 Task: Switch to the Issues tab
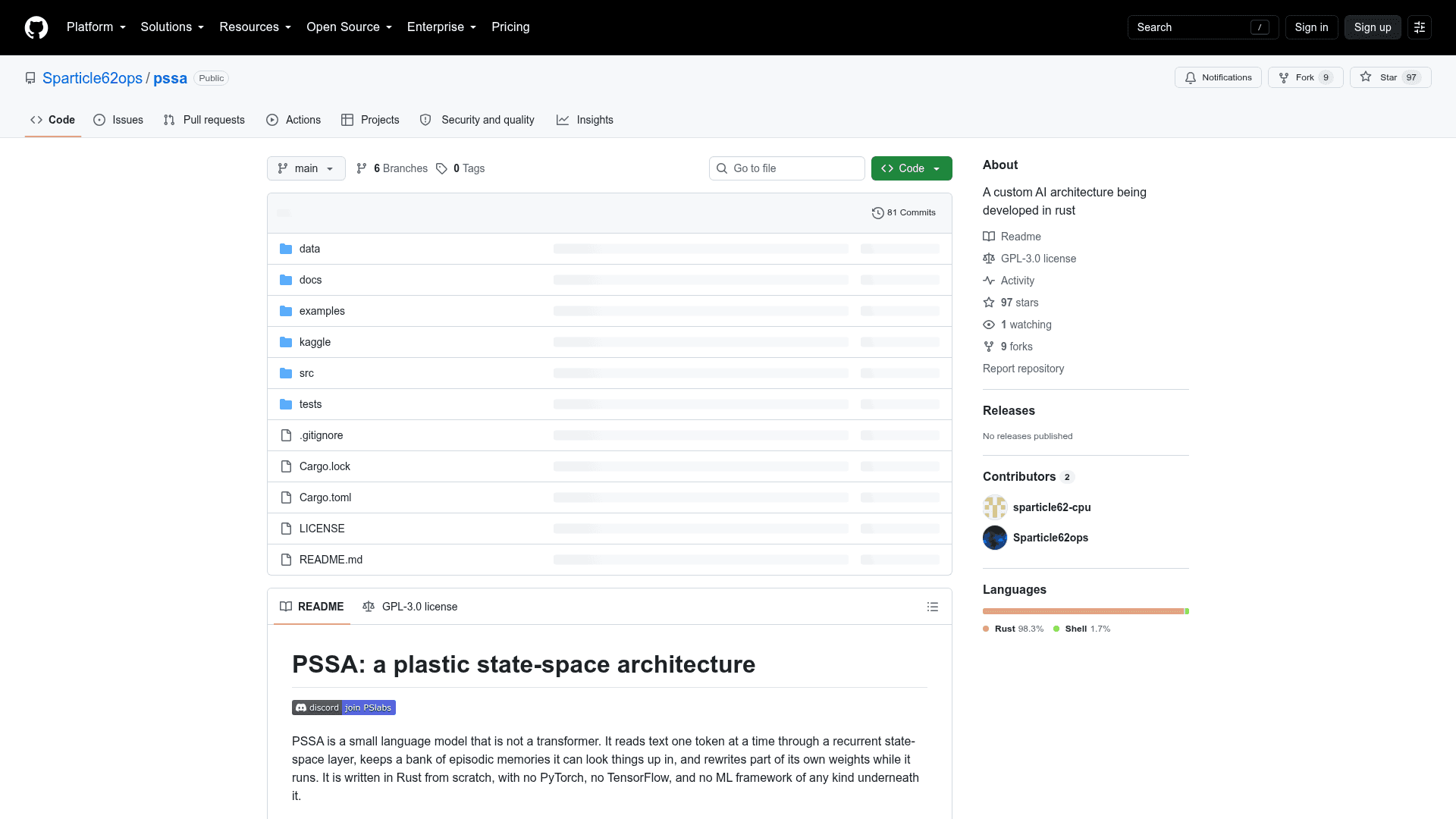(x=118, y=120)
